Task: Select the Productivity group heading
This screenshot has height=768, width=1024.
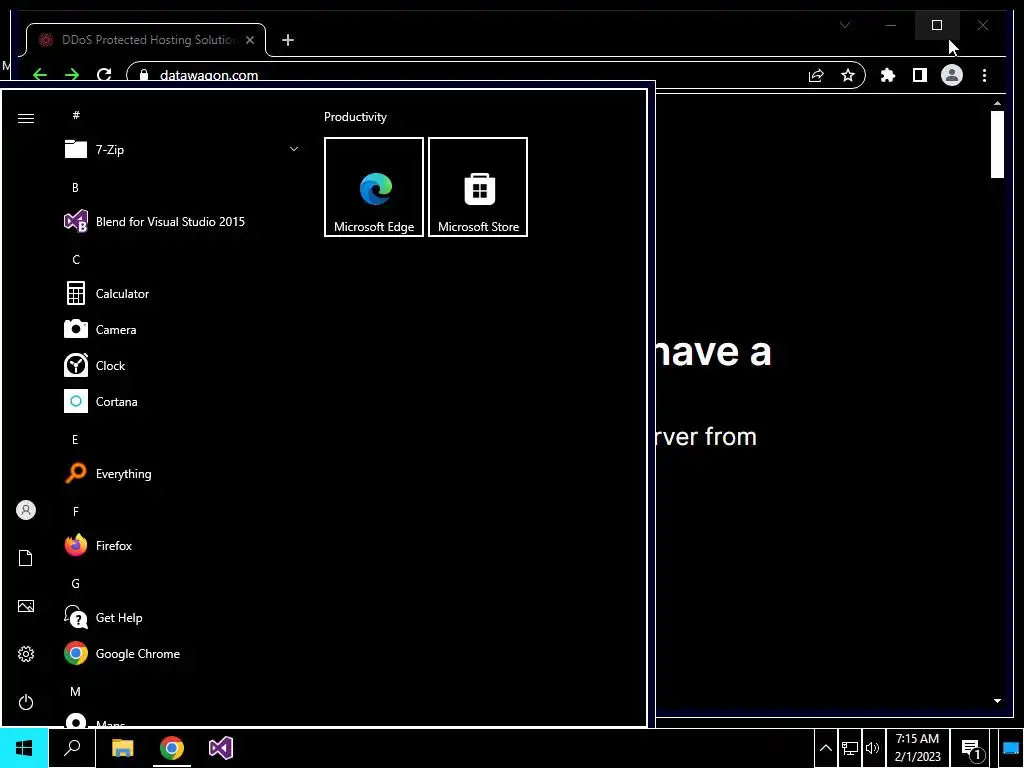Action: [355, 117]
